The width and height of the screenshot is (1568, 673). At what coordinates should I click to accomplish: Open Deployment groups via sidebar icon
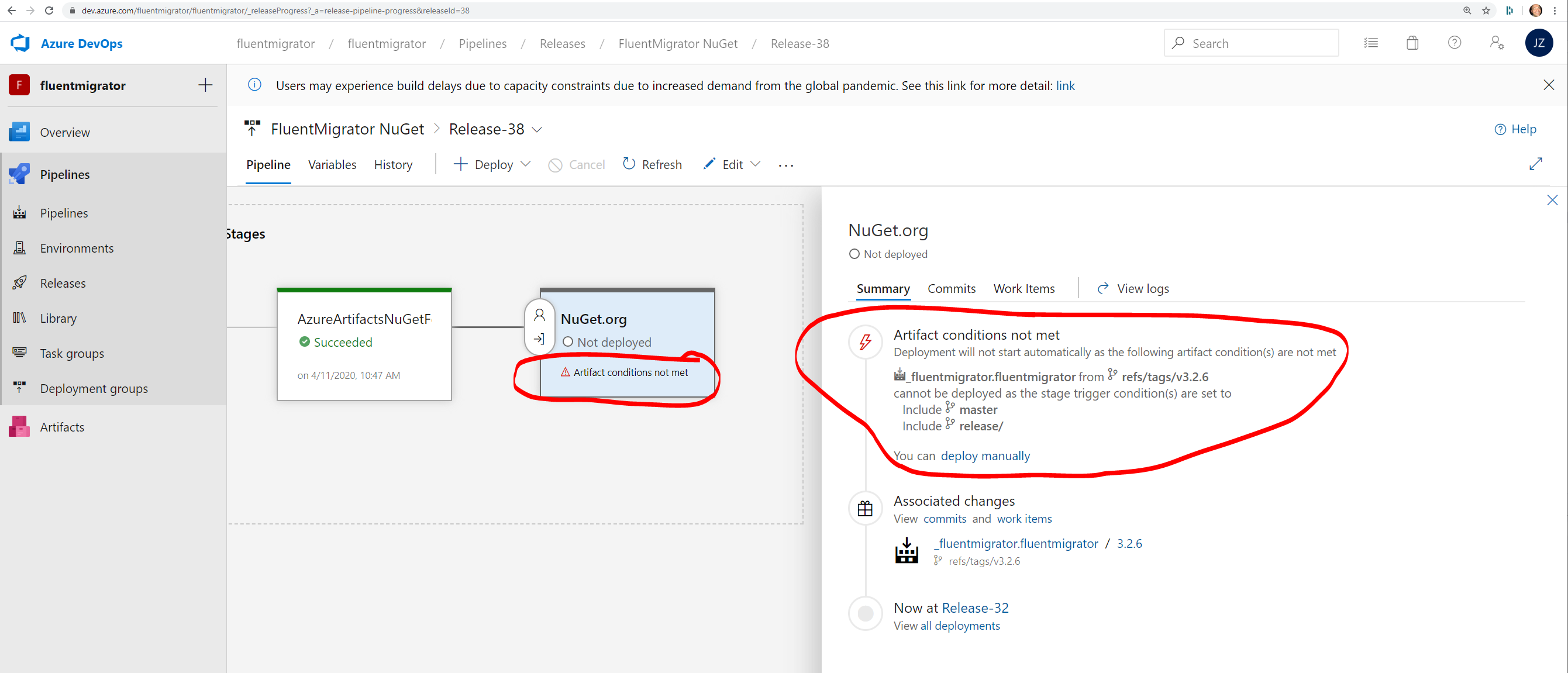pos(19,388)
